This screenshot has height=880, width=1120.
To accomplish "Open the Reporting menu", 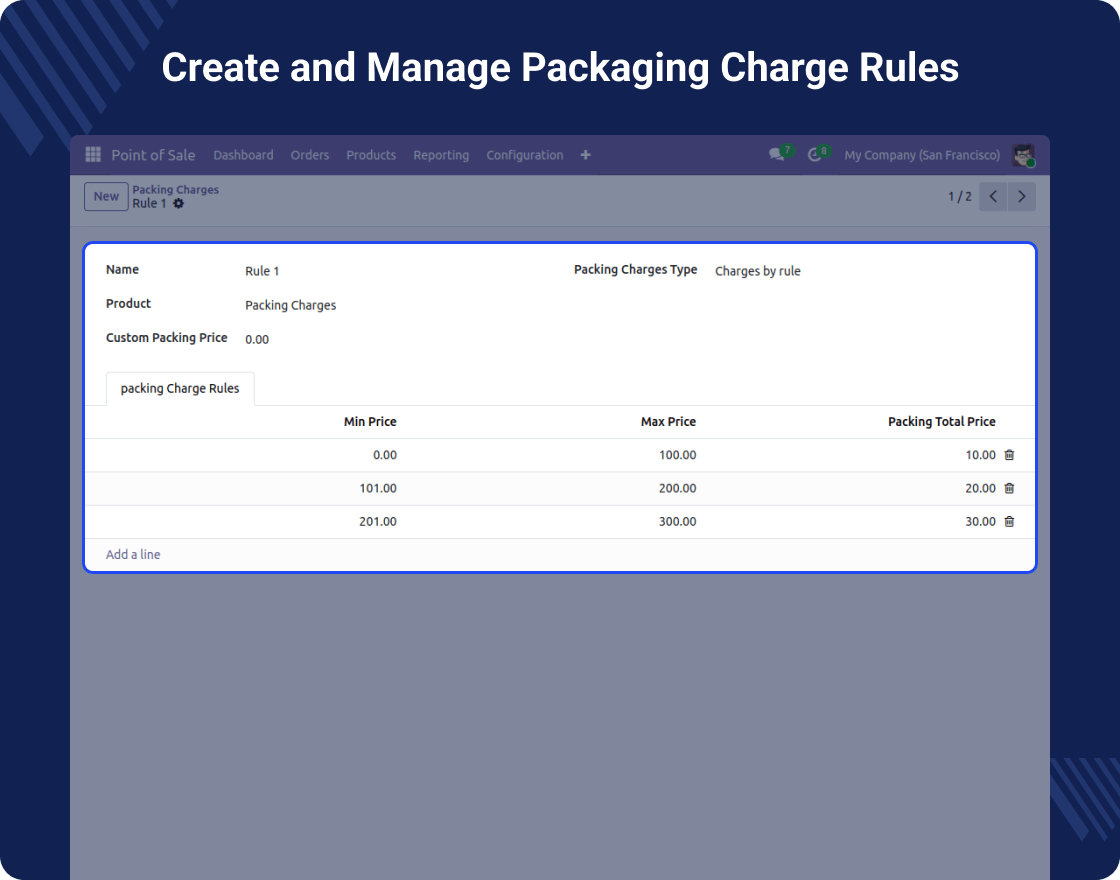I will click(x=441, y=155).
